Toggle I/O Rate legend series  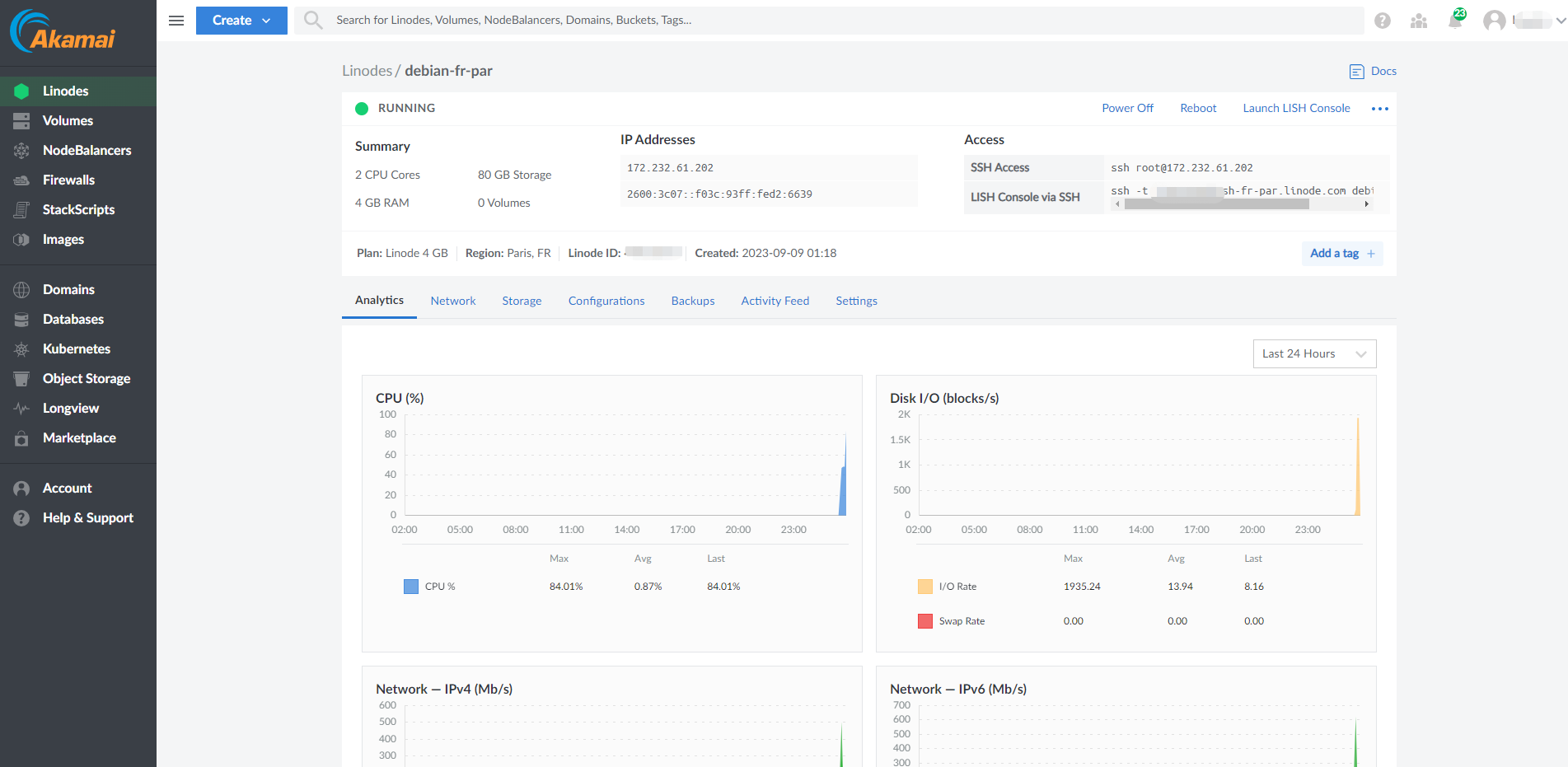tap(947, 587)
